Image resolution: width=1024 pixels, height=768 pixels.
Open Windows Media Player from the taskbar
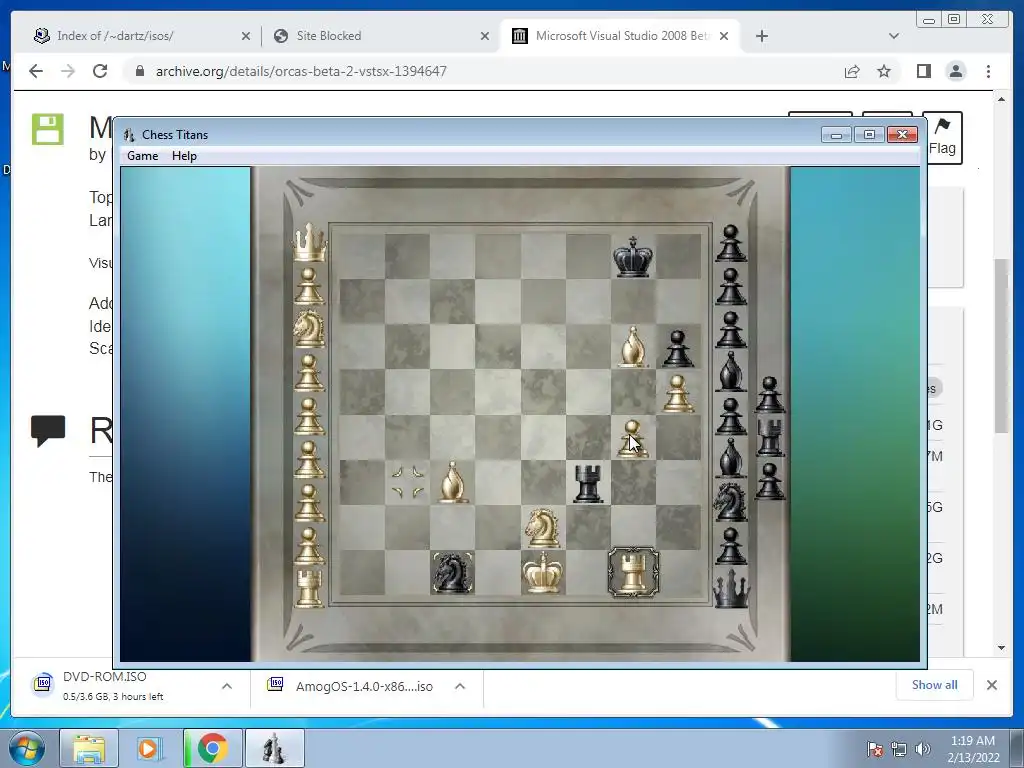pos(150,748)
